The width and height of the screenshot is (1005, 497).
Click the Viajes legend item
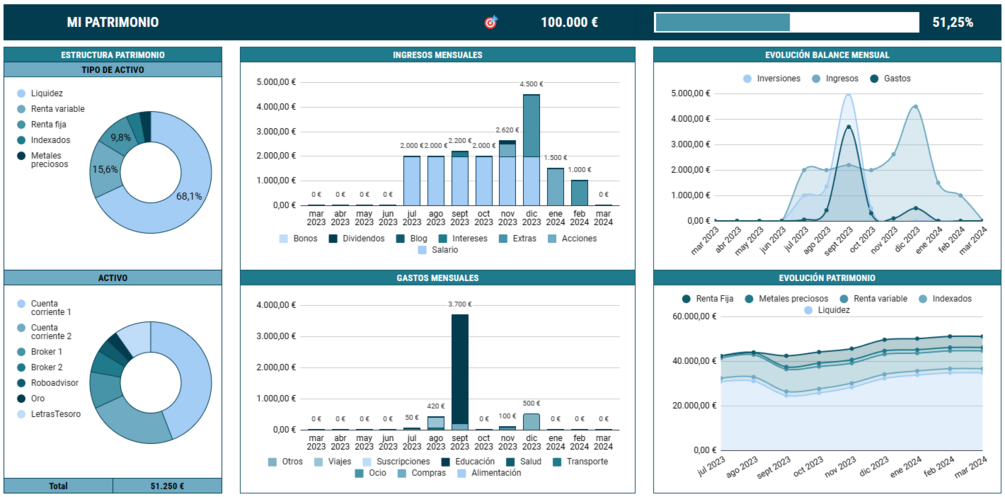[333, 461]
